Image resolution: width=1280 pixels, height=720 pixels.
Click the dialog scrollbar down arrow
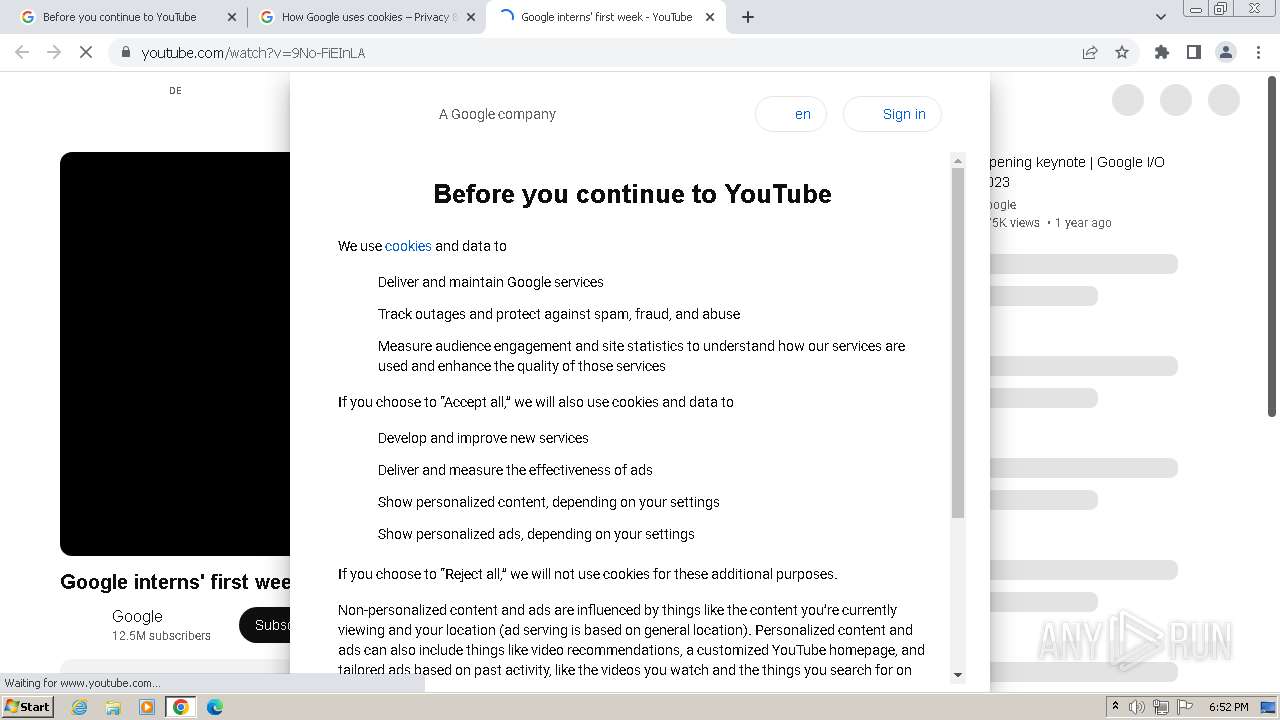(958, 675)
